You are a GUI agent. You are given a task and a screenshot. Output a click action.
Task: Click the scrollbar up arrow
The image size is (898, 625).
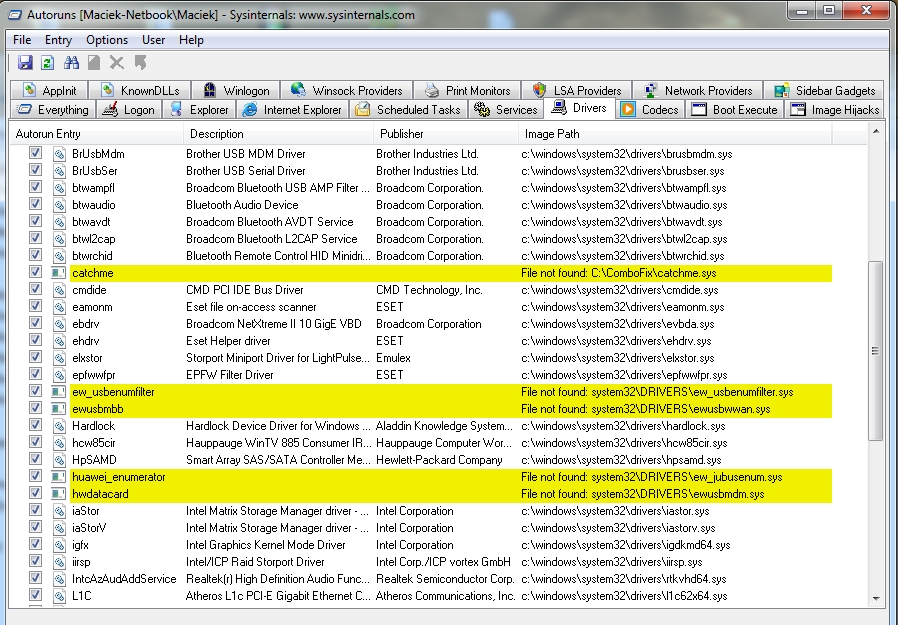[876, 132]
